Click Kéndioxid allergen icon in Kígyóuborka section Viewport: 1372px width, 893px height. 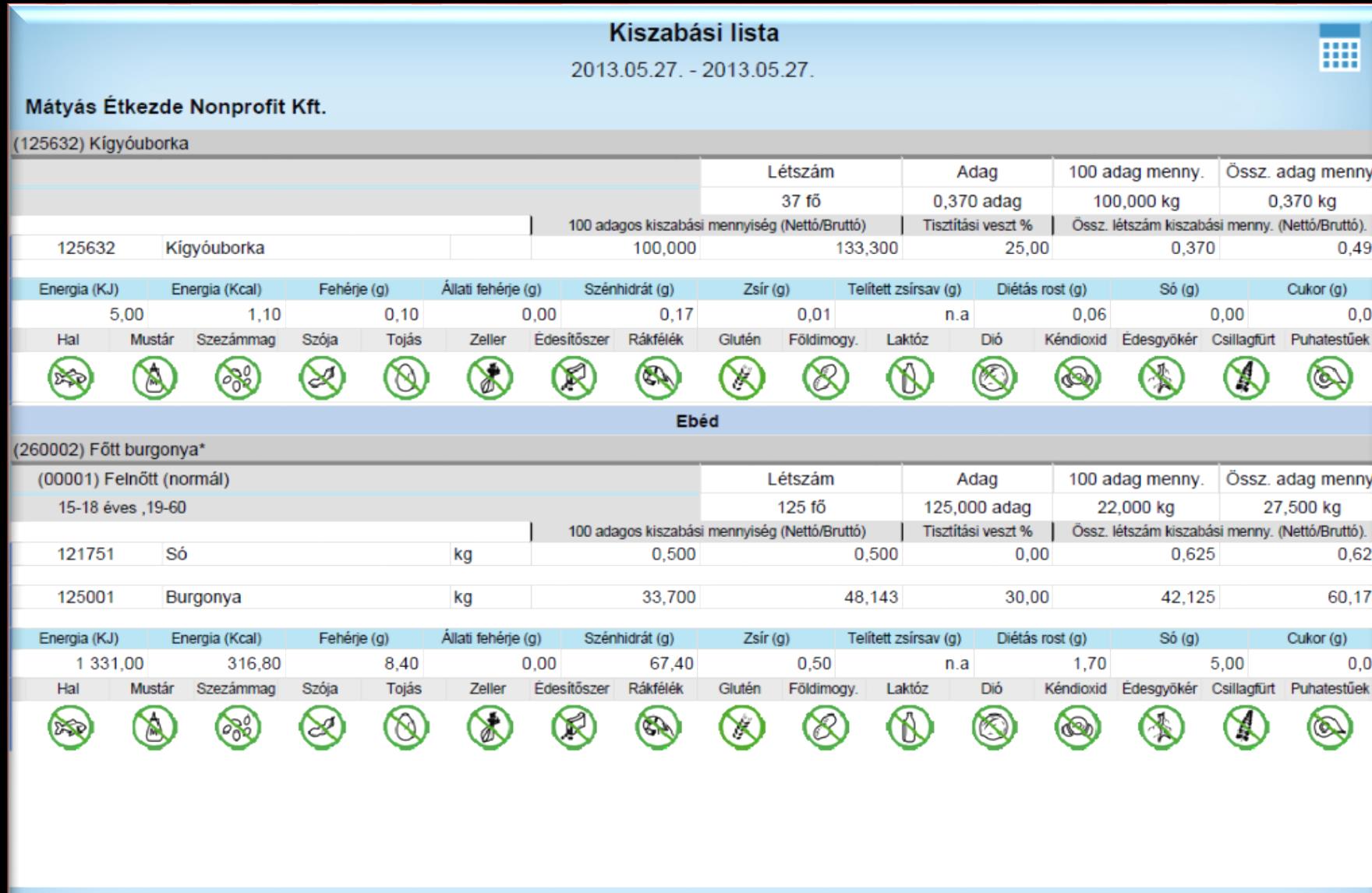pyautogui.click(x=1077, y=379)
